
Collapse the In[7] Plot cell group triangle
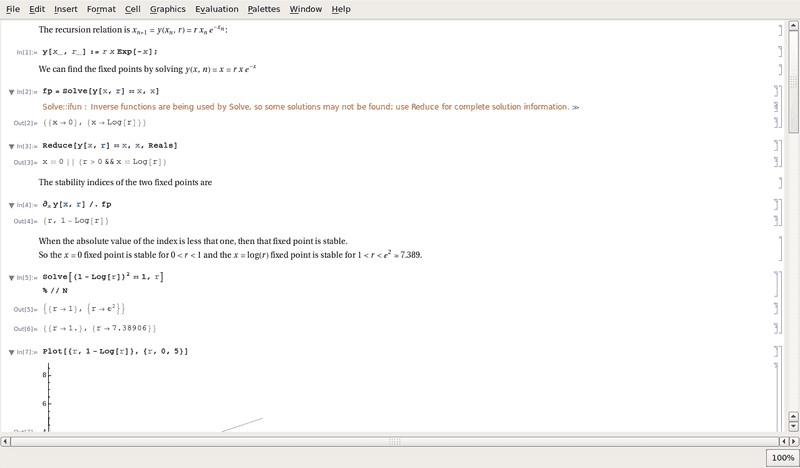point(11,352)
